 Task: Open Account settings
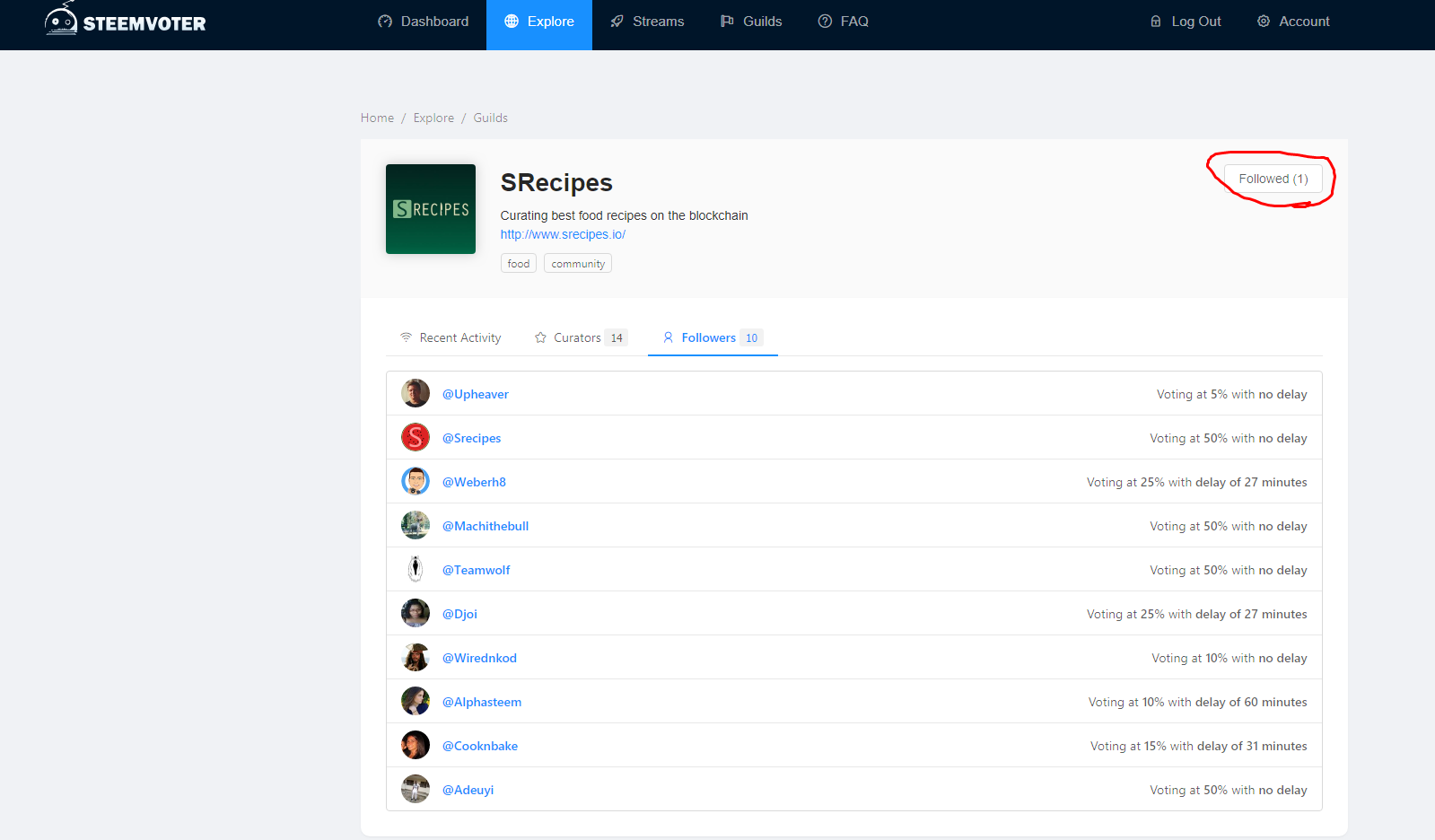(1293, 22)
